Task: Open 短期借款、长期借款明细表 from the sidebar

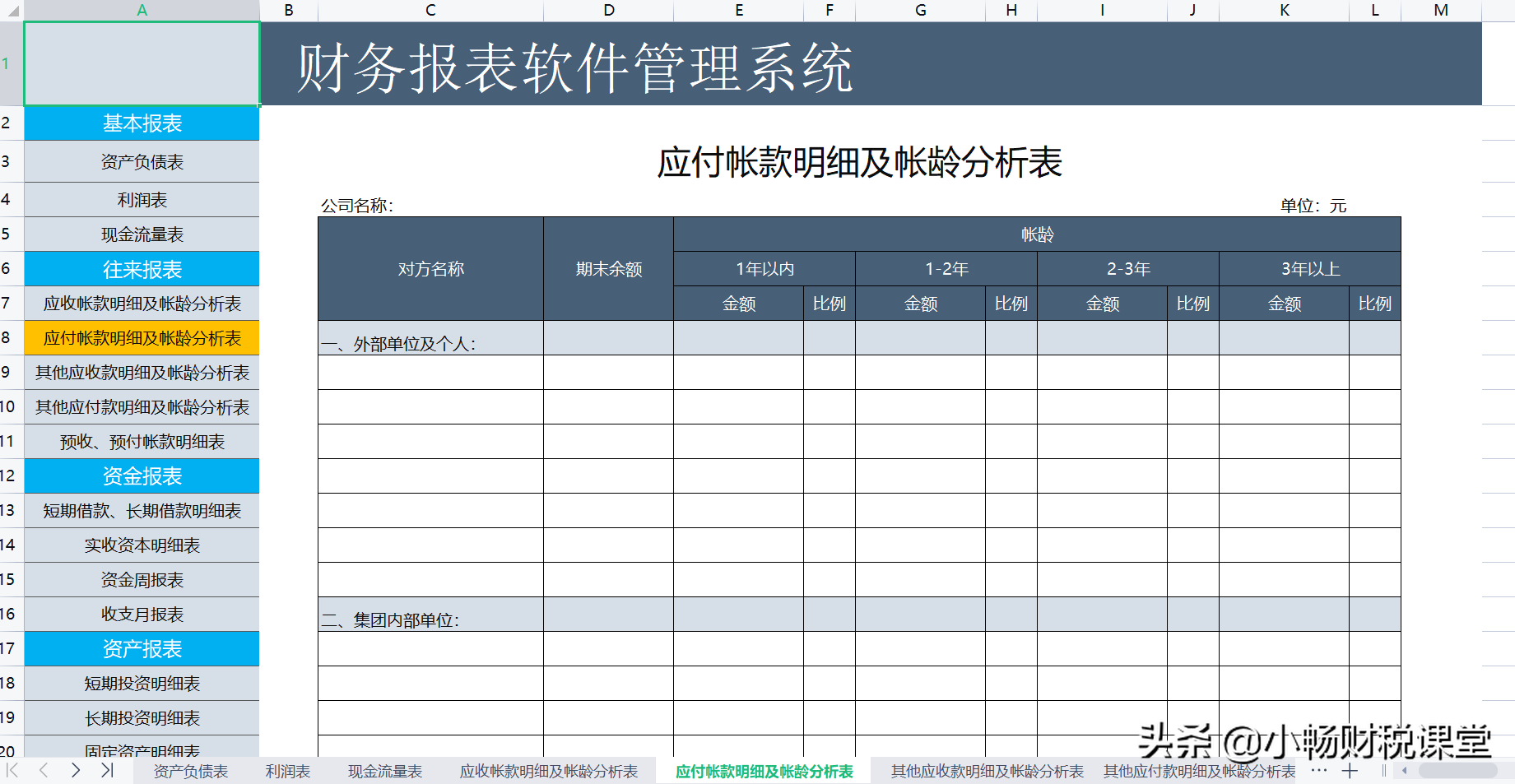Action: coord(142,510)
